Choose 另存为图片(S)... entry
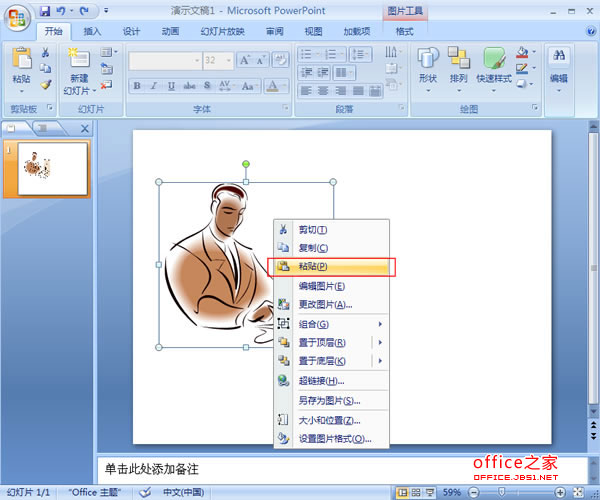The width and height of the screenshot is (600, 500). [x=332, y=401]
